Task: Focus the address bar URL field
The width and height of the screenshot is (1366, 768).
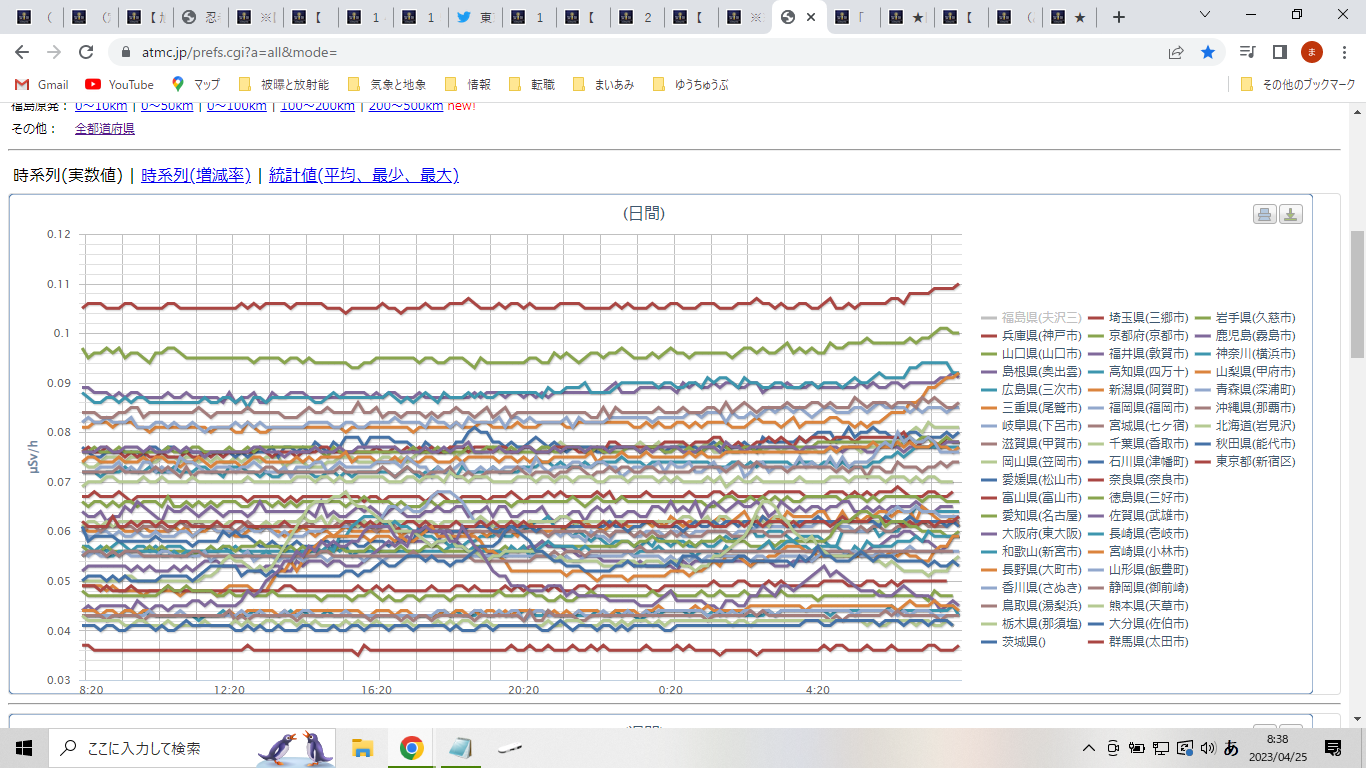Action: pyautogui.click(x=640, y=52)
